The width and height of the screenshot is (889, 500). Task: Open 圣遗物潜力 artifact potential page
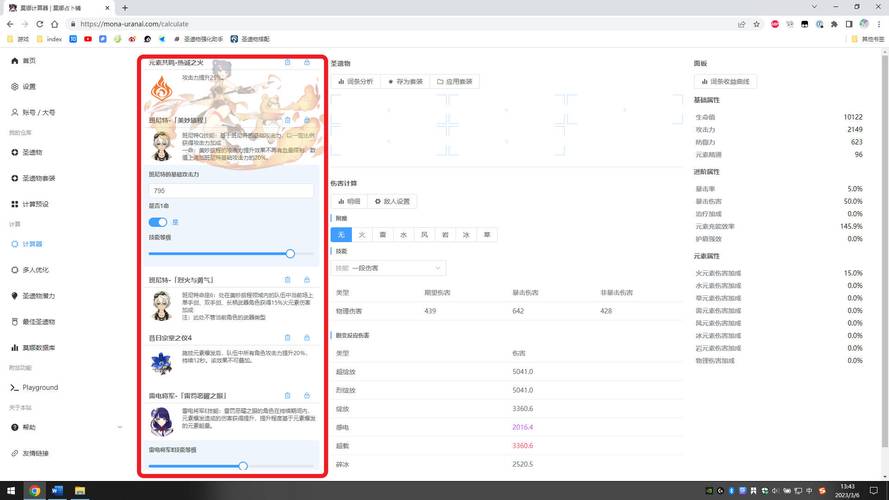pyautogui.click(x=33, y=296)
